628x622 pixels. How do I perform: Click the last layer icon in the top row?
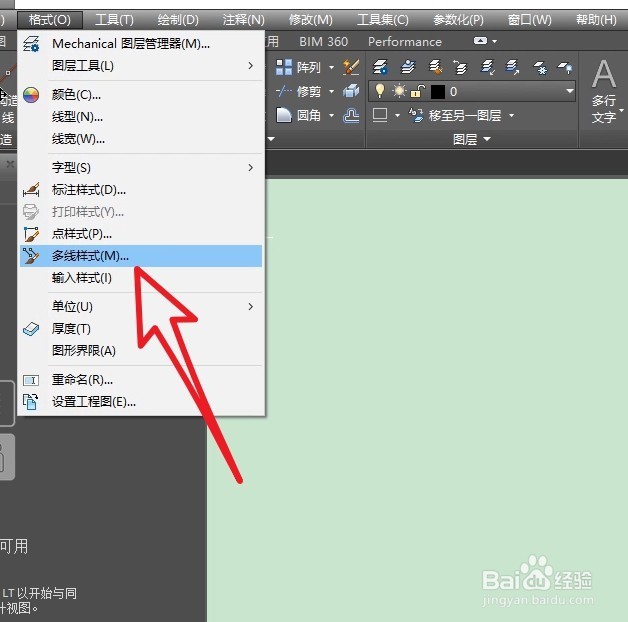565,68
